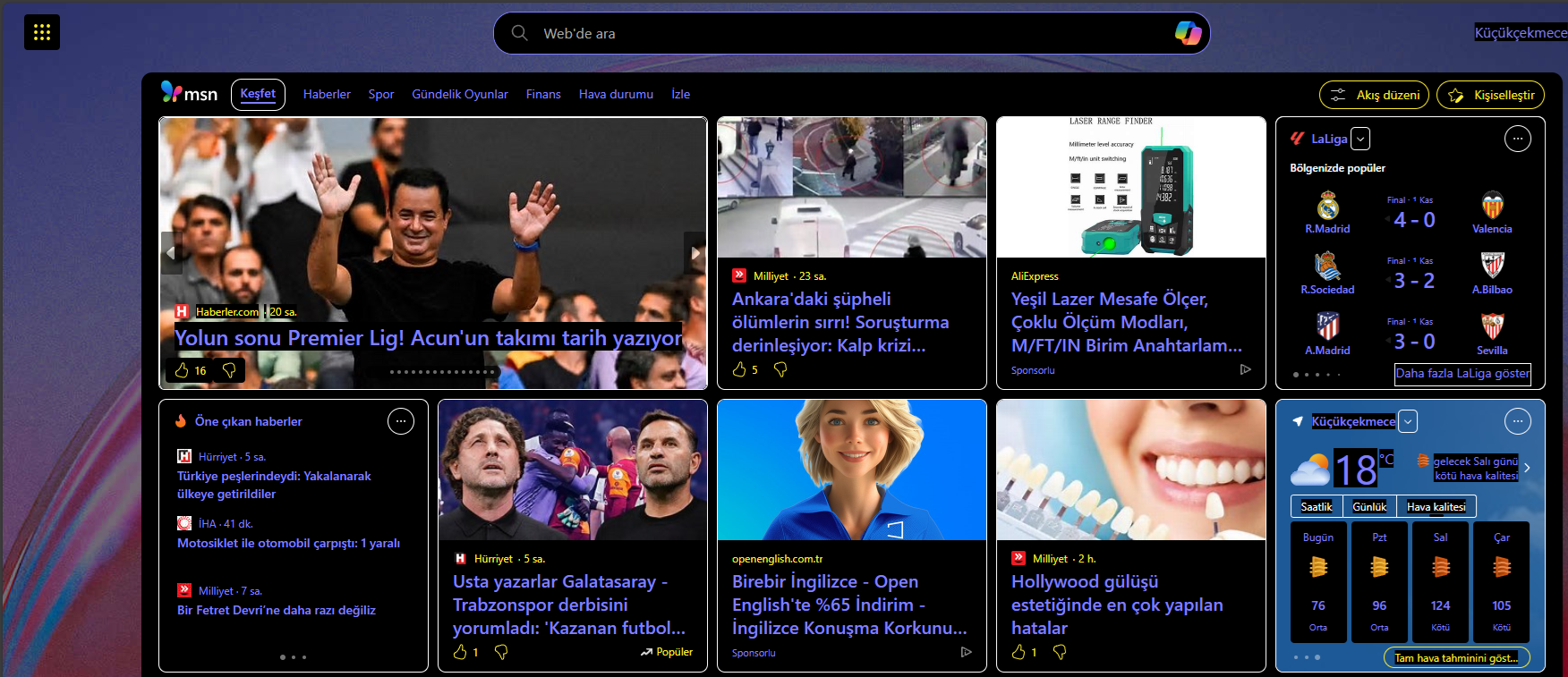Open Birebir İngilizce Open English ad title
Image resolution: width=1568 pixels, height=677 pixels.
(x=849, y=605)
